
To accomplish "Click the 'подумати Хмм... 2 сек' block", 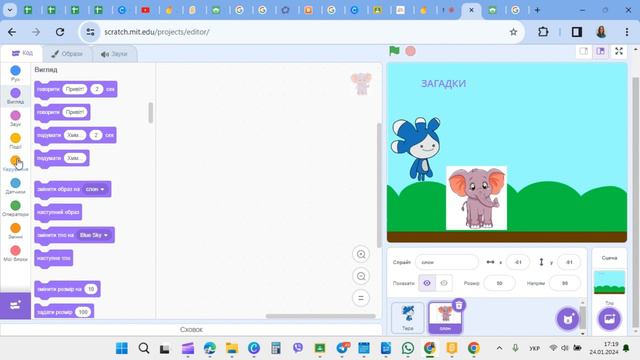I will click(76, 135).
